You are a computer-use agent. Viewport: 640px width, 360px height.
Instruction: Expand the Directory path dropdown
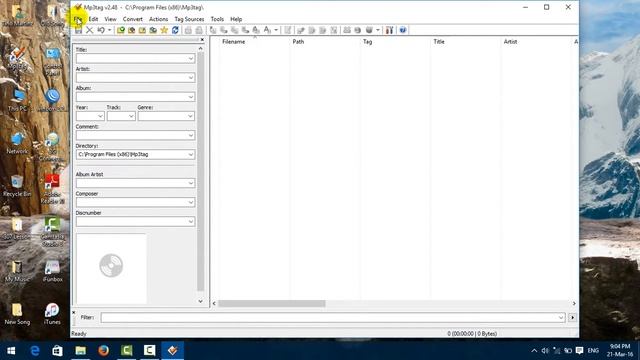point(191,155)
